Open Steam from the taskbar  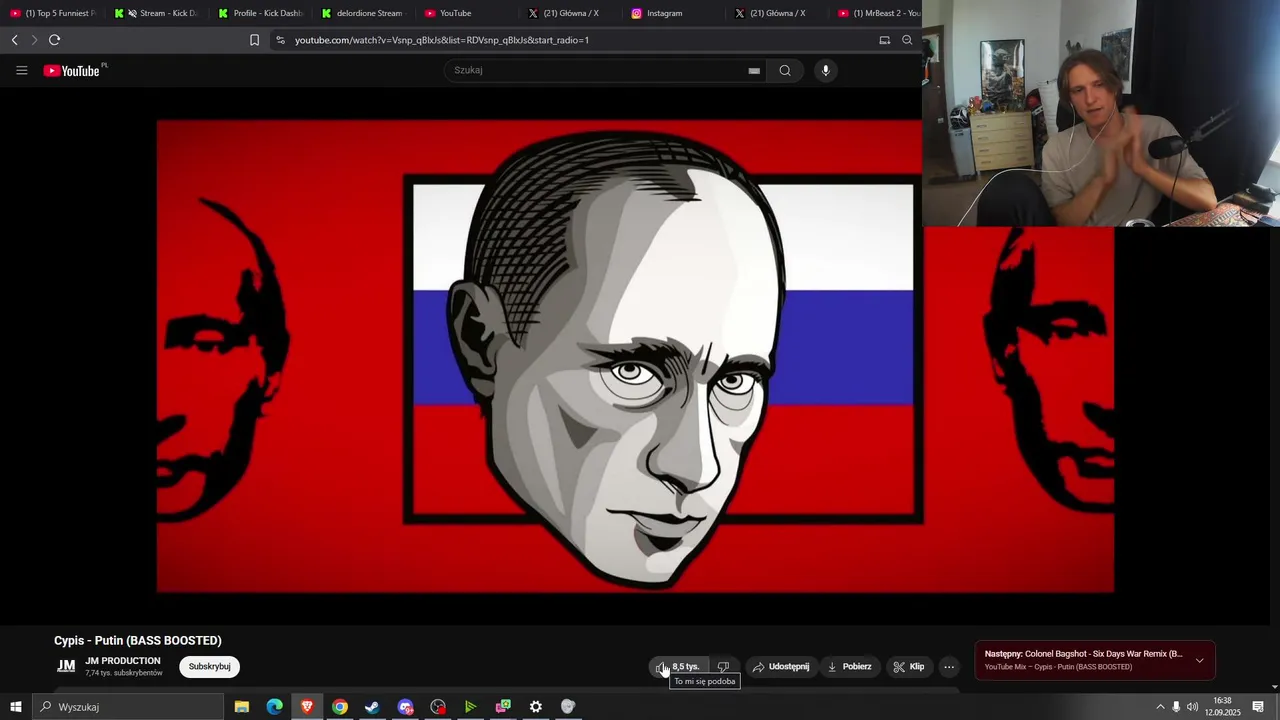point(372,707)
